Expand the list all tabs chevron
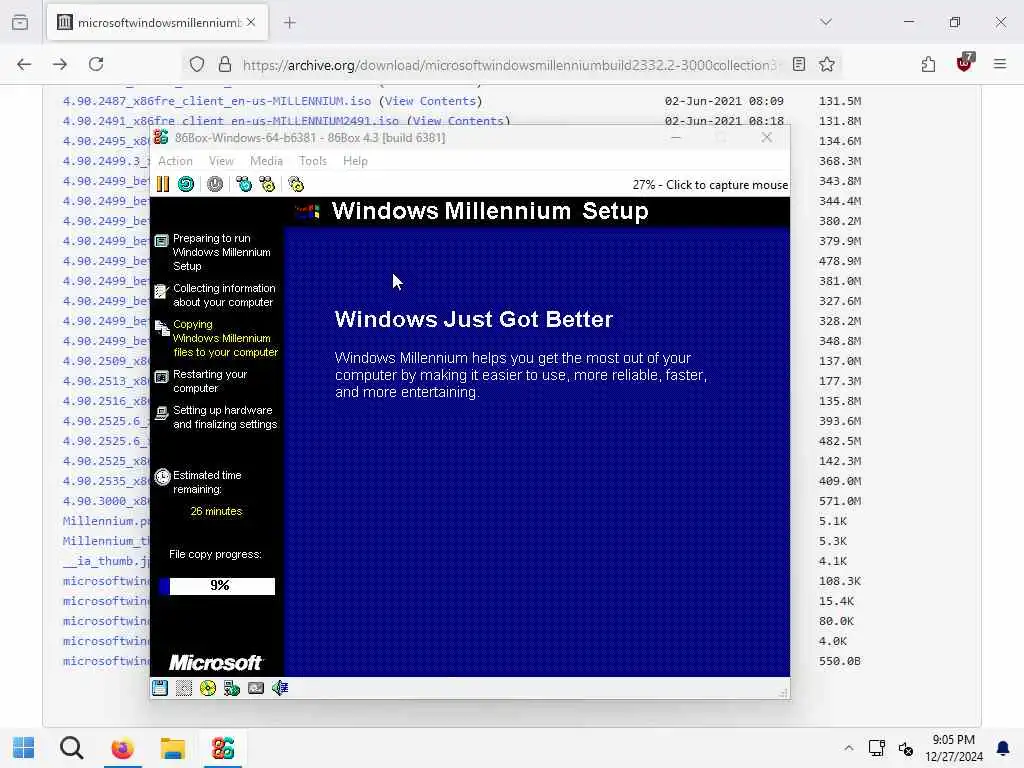This screenshot has width=1024, height=768. tap(826, 22)
